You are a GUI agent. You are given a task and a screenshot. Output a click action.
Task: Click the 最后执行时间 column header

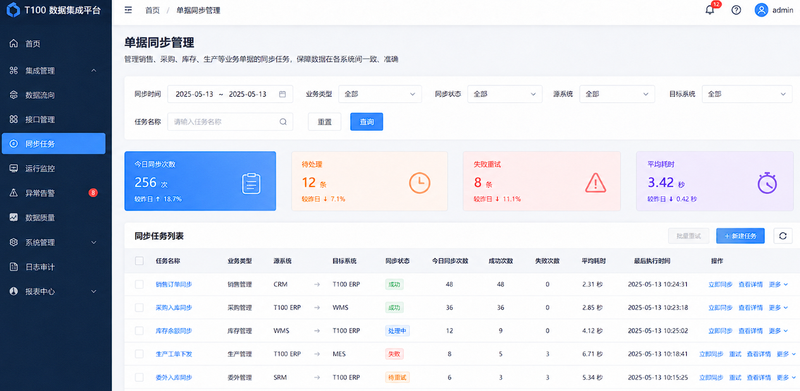coord(652,261)
